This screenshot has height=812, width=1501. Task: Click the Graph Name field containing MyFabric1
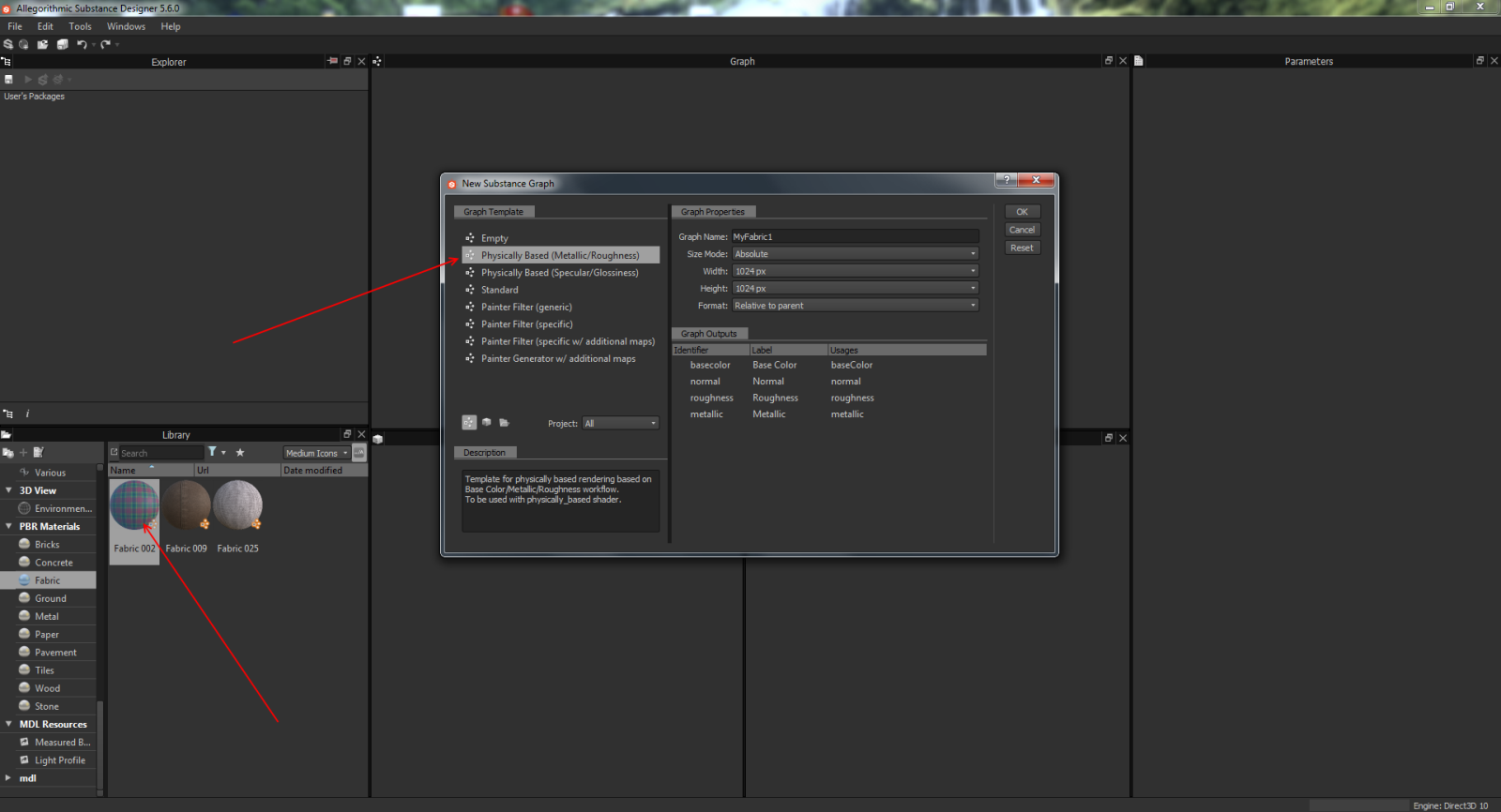pyautogui.click(x=856, y=237)
